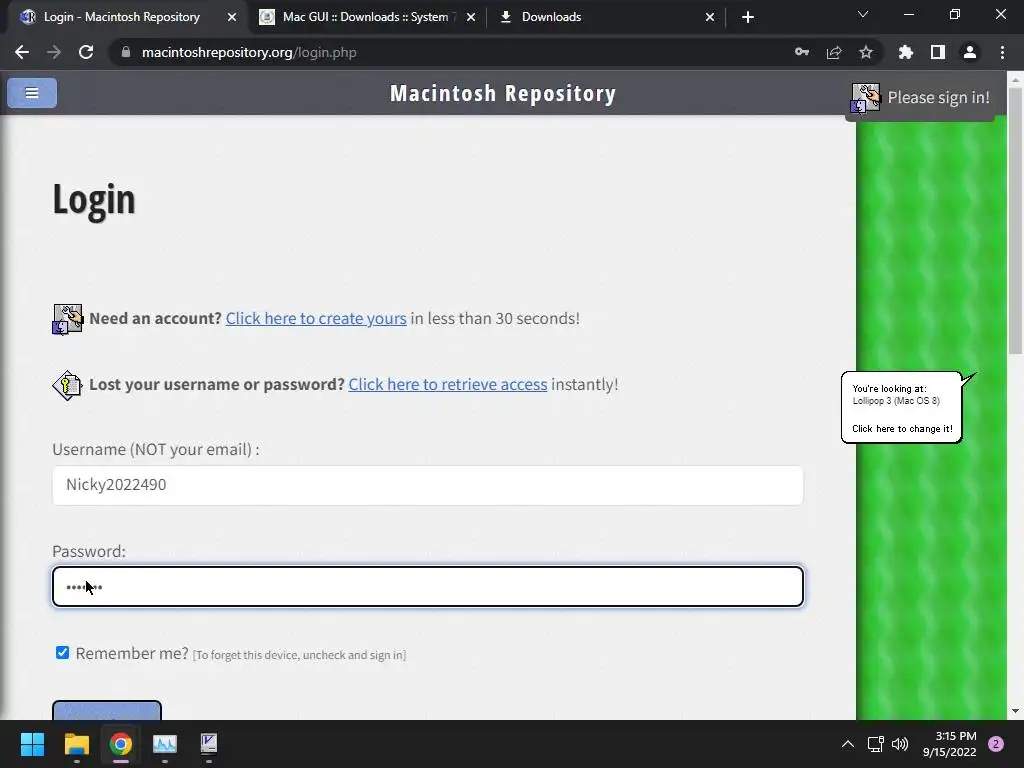Follow the Click here to retrieve access link
This screenshot has width=1024, height=768.
448,384
